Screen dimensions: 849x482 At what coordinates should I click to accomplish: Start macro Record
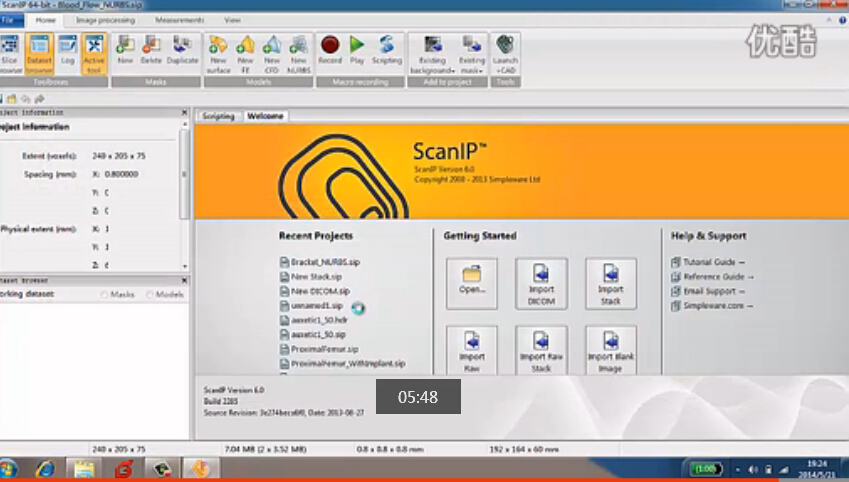(330, 50)
